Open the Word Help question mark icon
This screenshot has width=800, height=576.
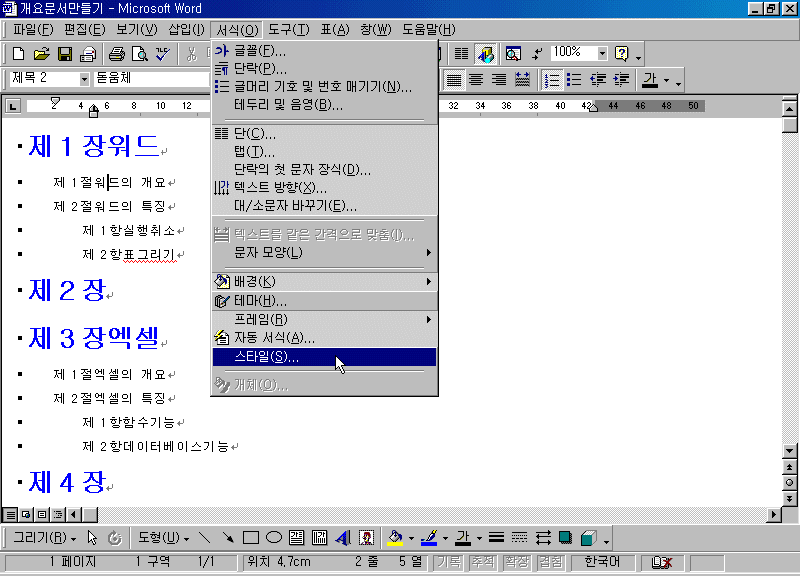[x=621, y=54]
